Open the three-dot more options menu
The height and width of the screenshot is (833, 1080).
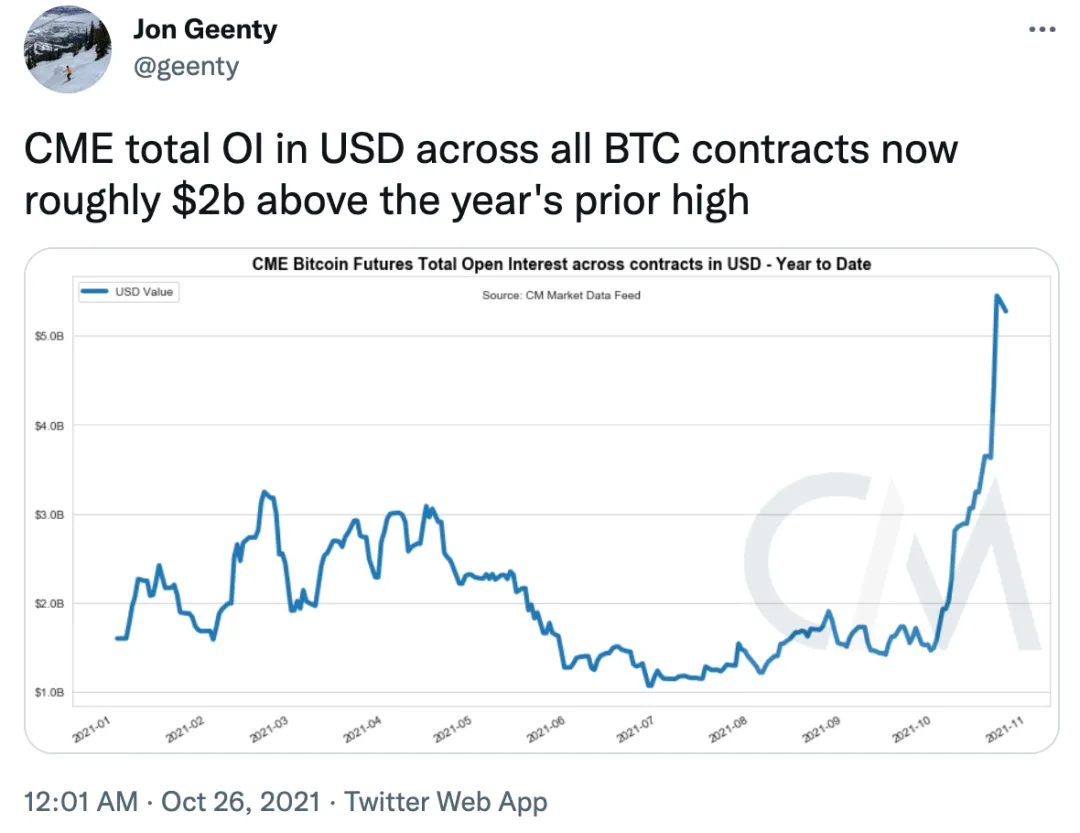tap(1041, 30)
